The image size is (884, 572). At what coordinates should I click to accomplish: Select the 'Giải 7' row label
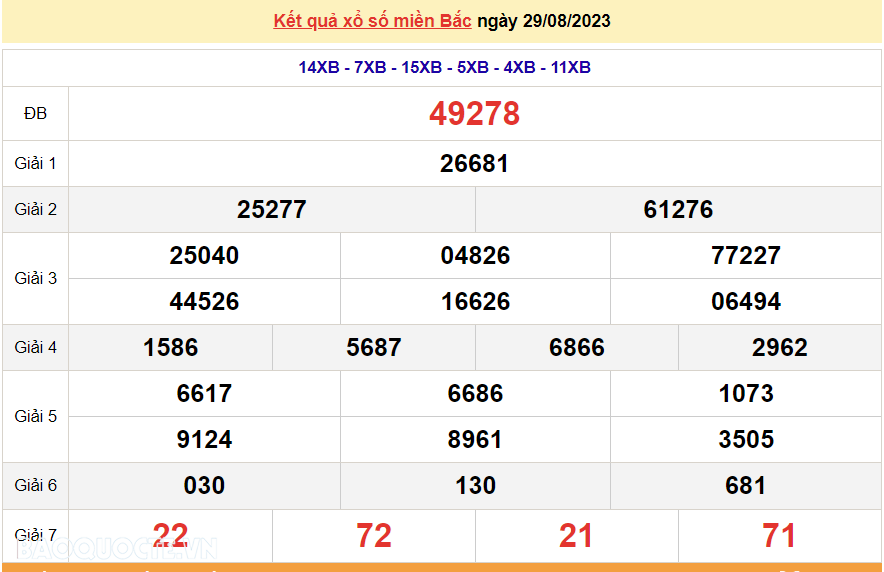pos(35,534)
